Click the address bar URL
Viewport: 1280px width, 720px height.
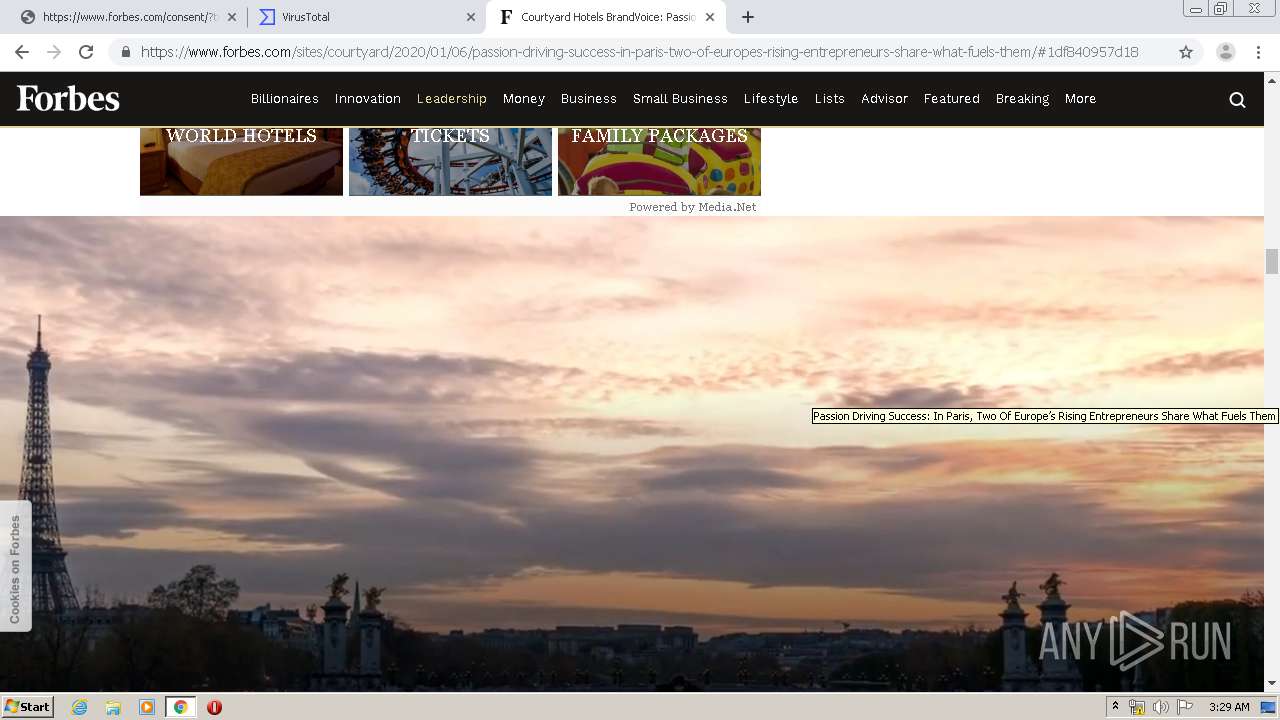pos(639,52)
